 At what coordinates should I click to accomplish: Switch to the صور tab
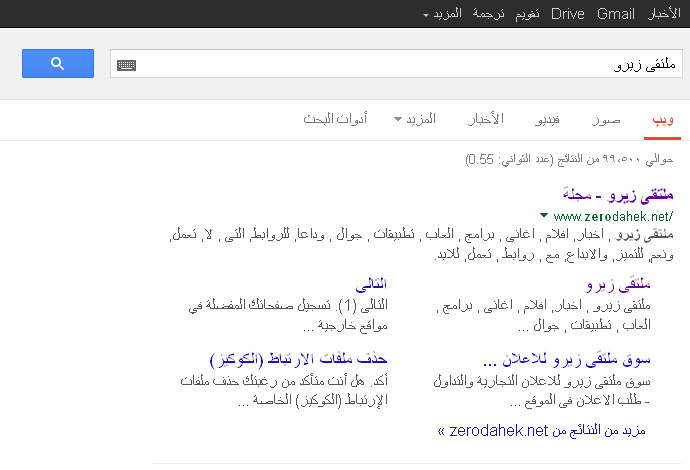click(606, 120)
